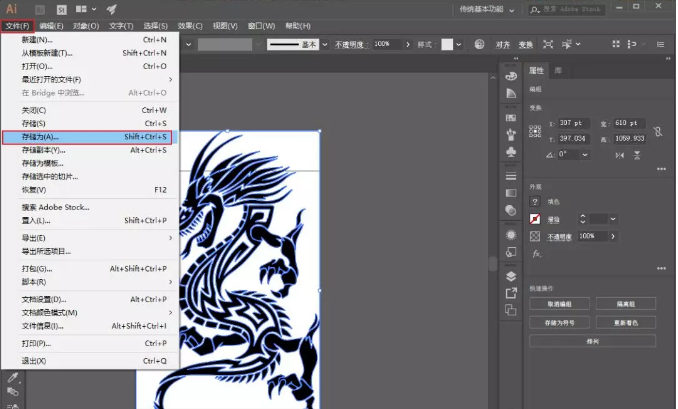Switch to the 属性 tab
678x409 pixels.
(x=536, y=70)
